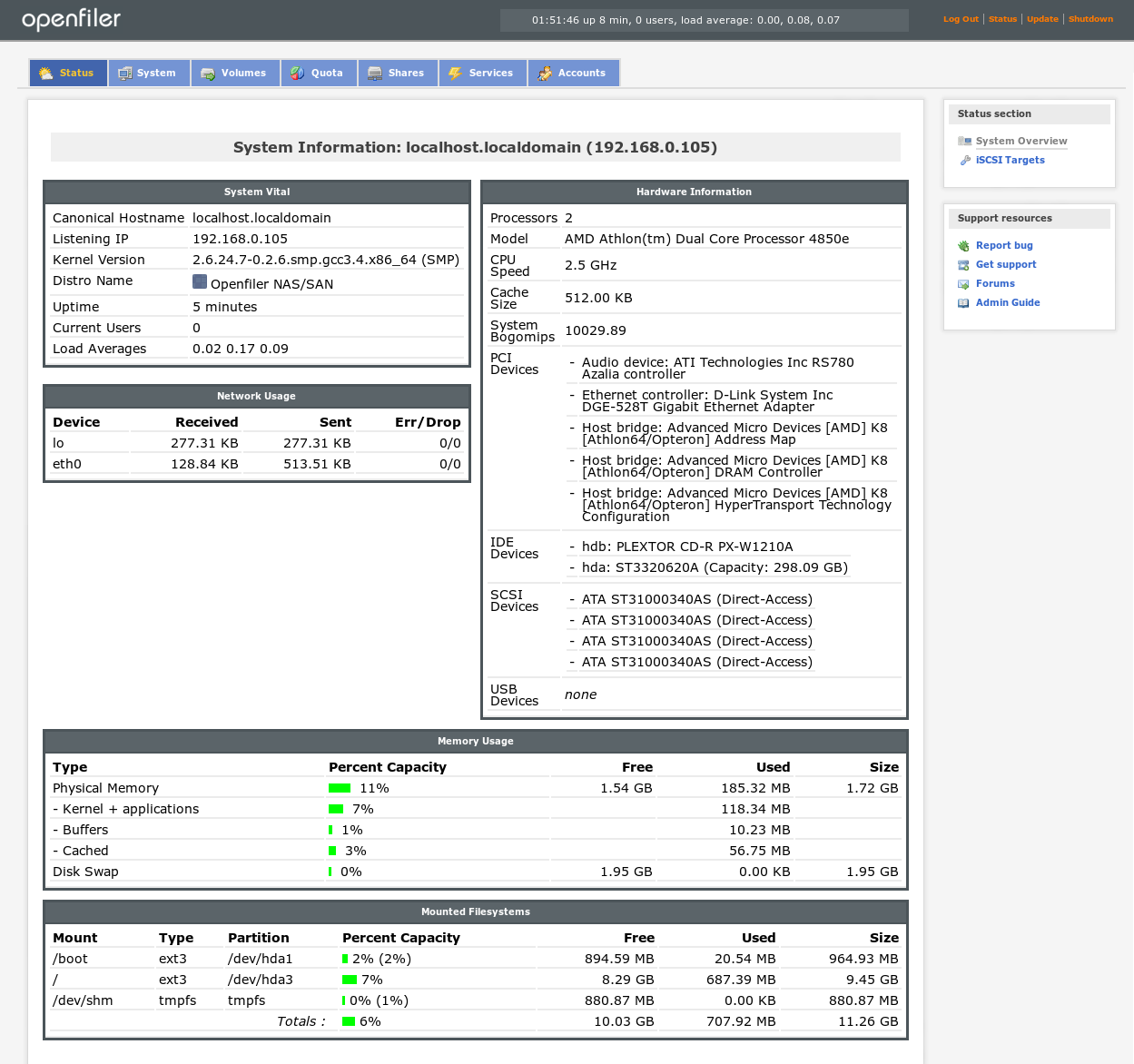The height and width of the screenshot is (1064, 1134).
Task: Click the Accounts tab user icon
Action: click(545, 74)
